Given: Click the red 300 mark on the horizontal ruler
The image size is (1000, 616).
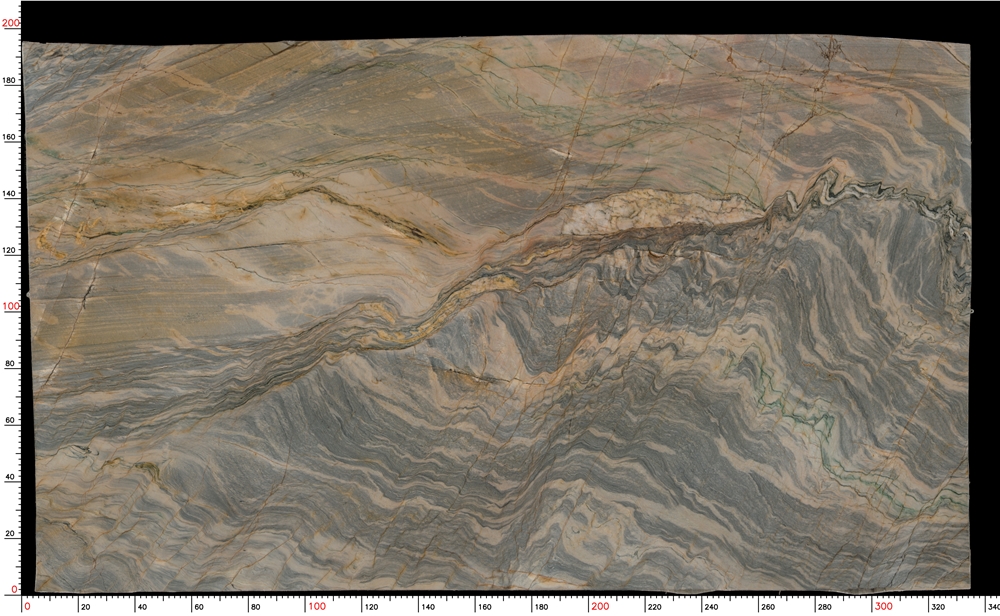Looking at the screenshot, I should [x=884, y=606].
